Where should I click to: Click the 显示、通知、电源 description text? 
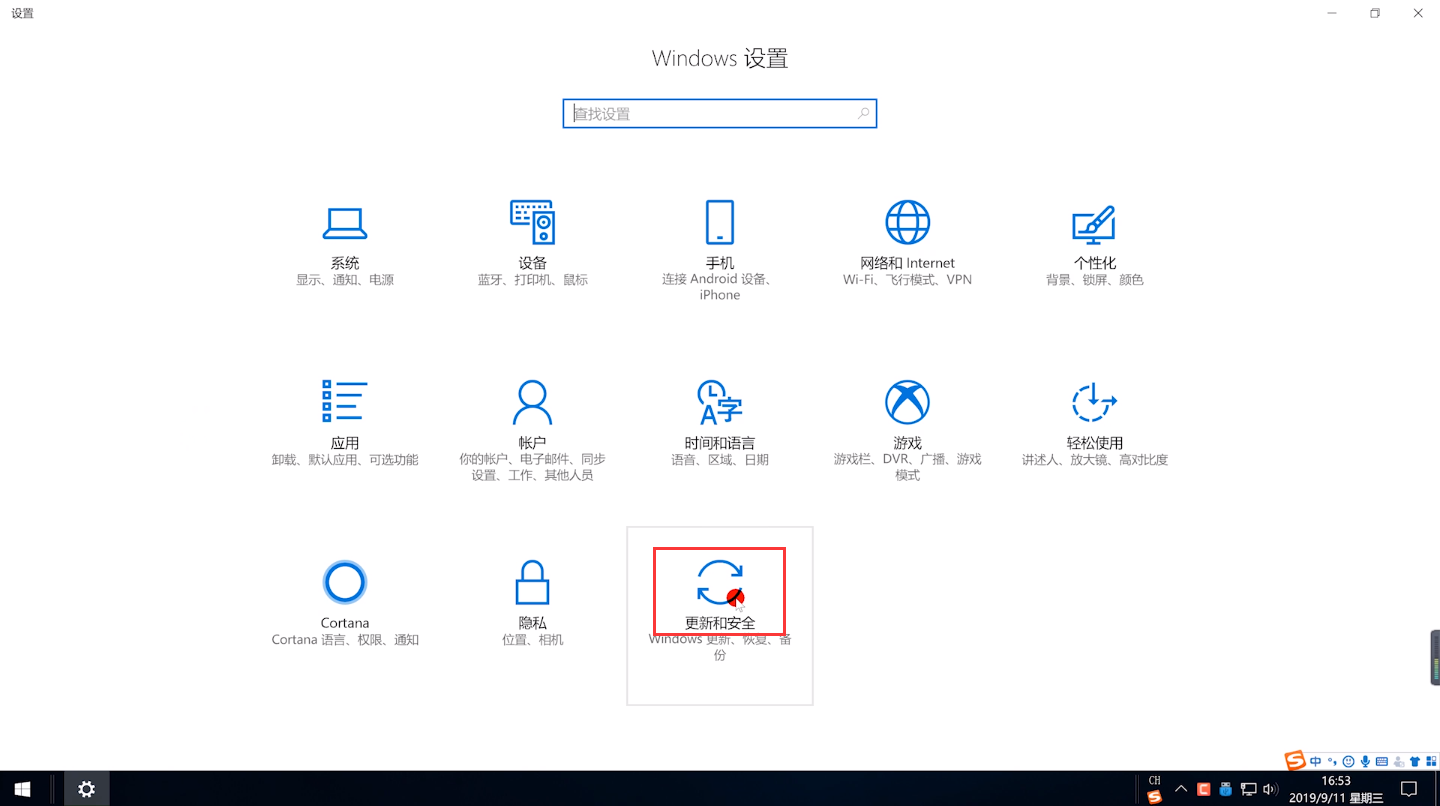pyautogui.click(x=345, y=280)
